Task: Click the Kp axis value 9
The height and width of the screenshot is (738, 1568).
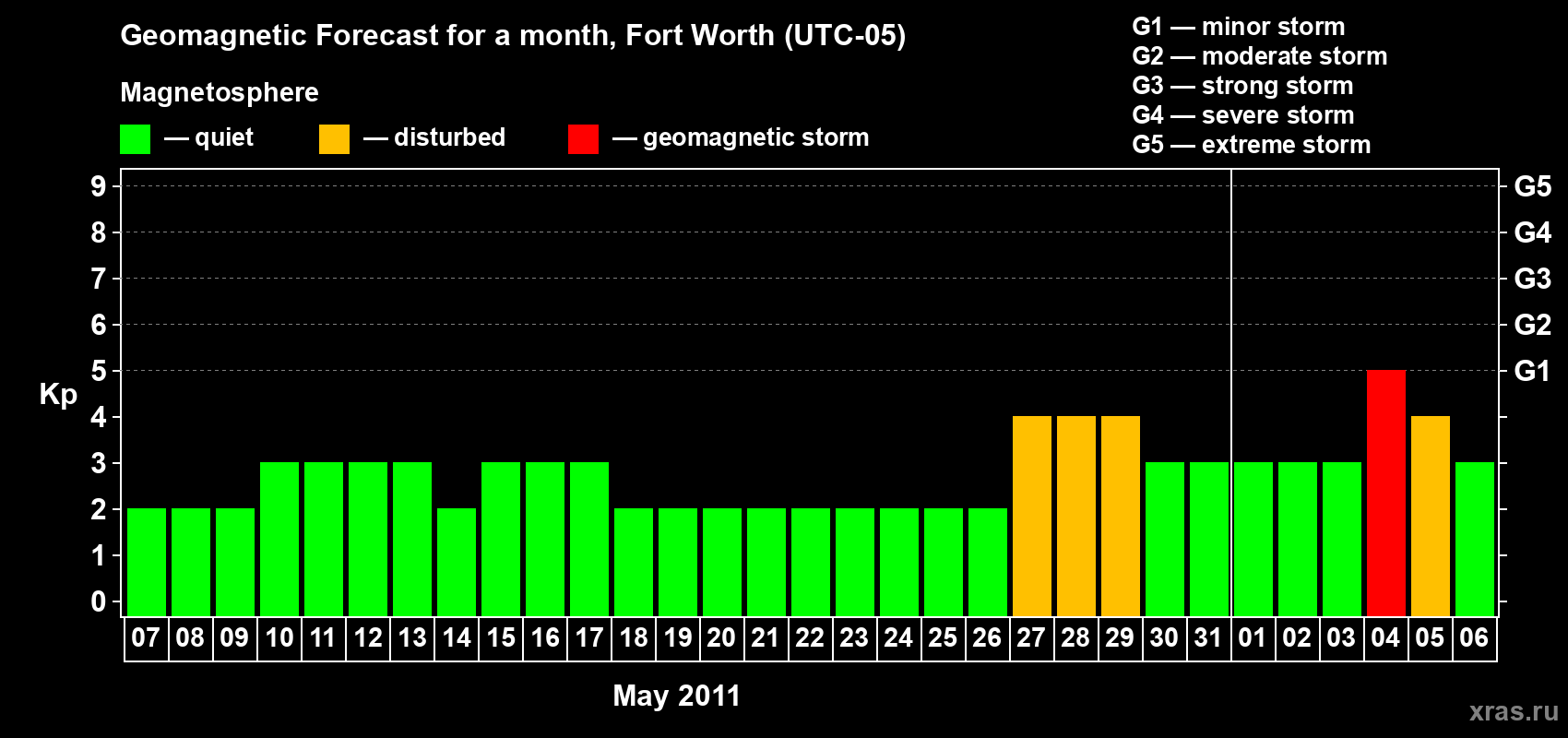Action: pyautogui.click(x=99, y=186)
